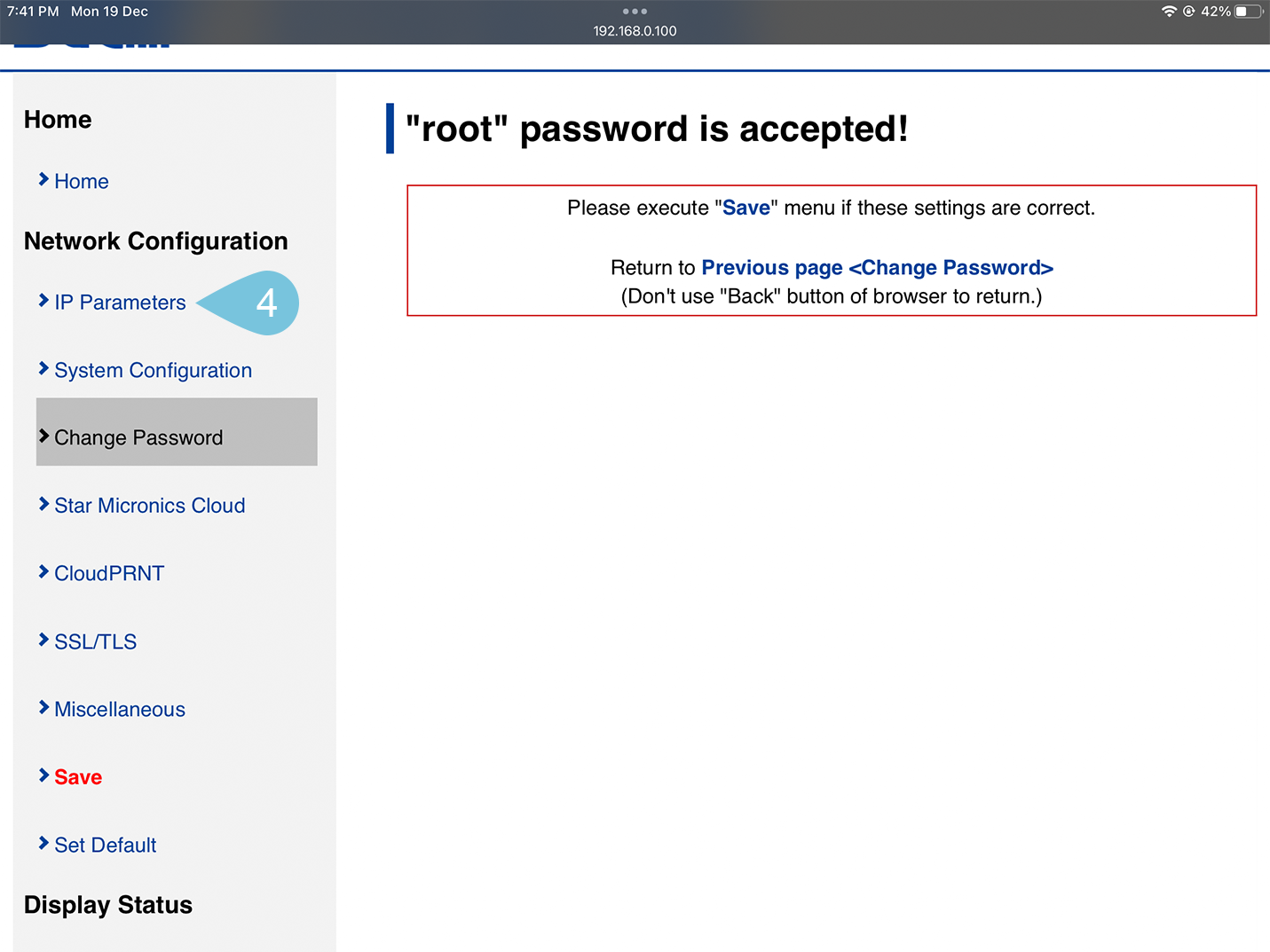The height and width of the screenshot is (952, 1270).
Task: Tap the three-dot multitasking control at top
Action: coord(635,12)
